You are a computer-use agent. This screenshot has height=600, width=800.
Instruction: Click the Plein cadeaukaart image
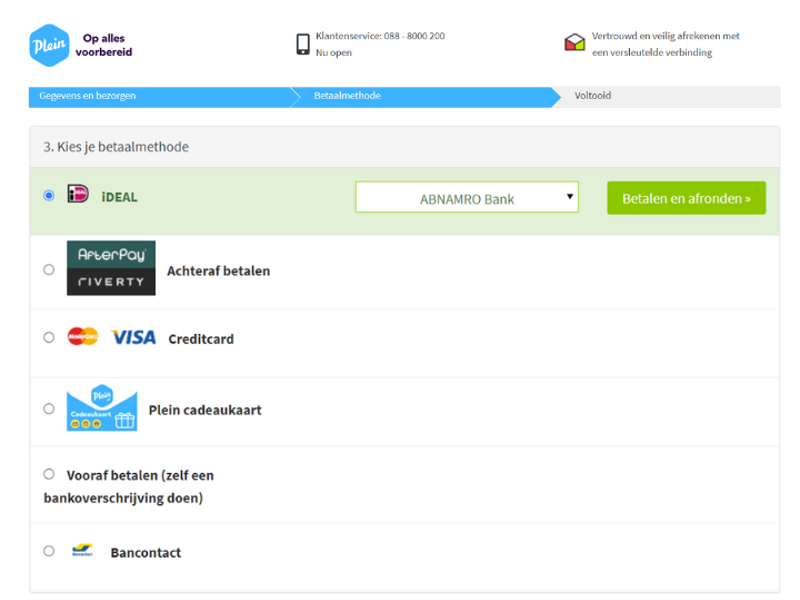coord(101,409)
